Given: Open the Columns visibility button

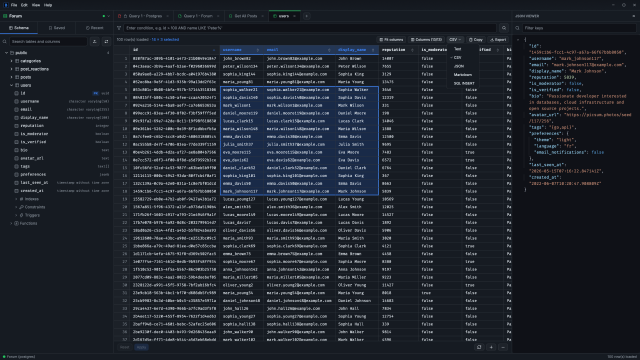Looking at the screenshot, I should pos(426,40).
